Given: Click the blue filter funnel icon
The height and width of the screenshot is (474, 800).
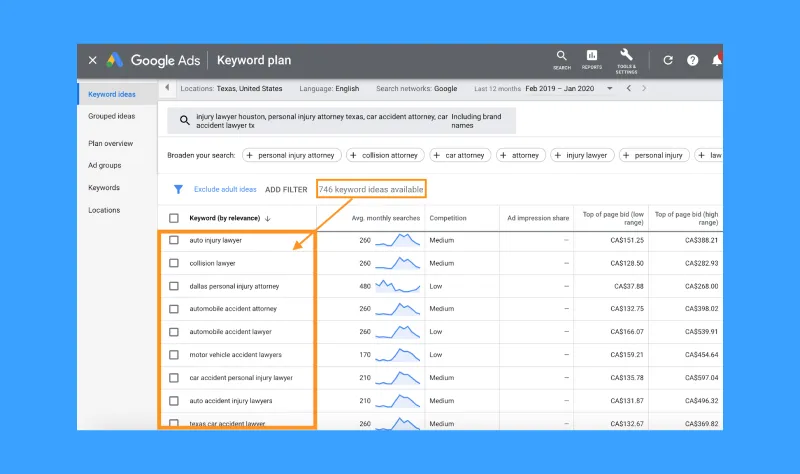Looking at the screenshot, I should point(178,189).
